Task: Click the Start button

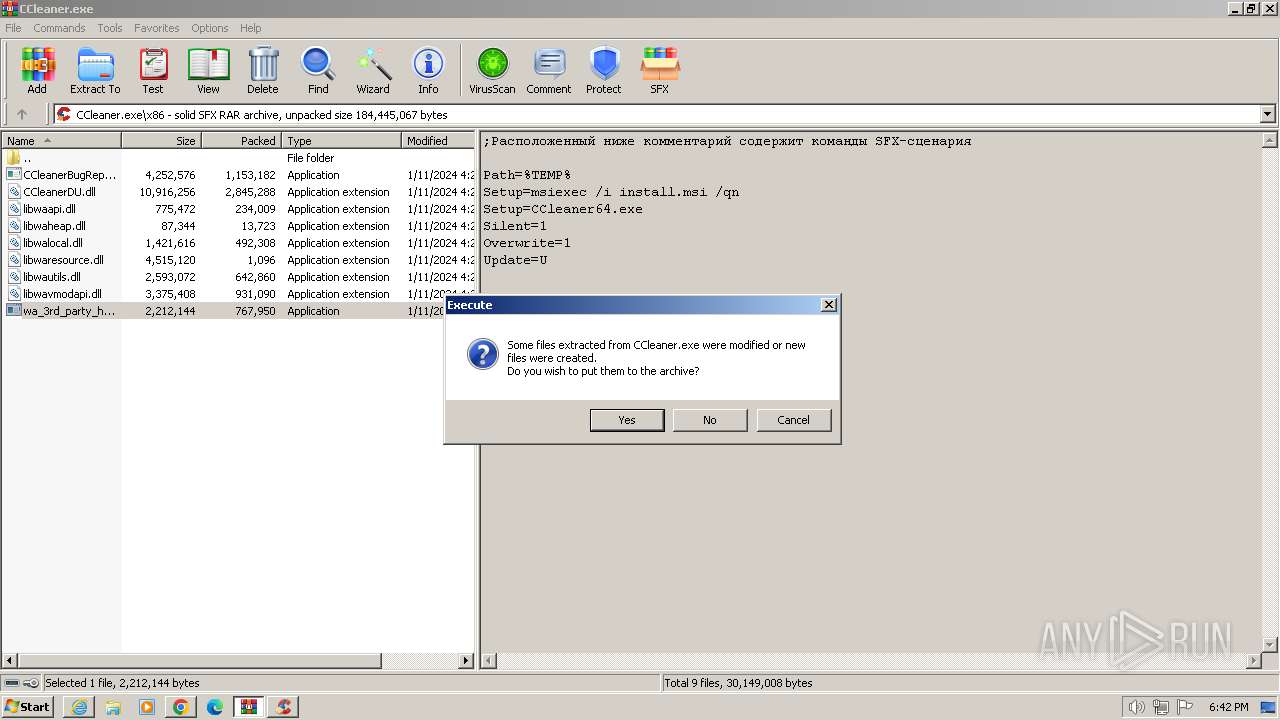Action: point(27,707)
